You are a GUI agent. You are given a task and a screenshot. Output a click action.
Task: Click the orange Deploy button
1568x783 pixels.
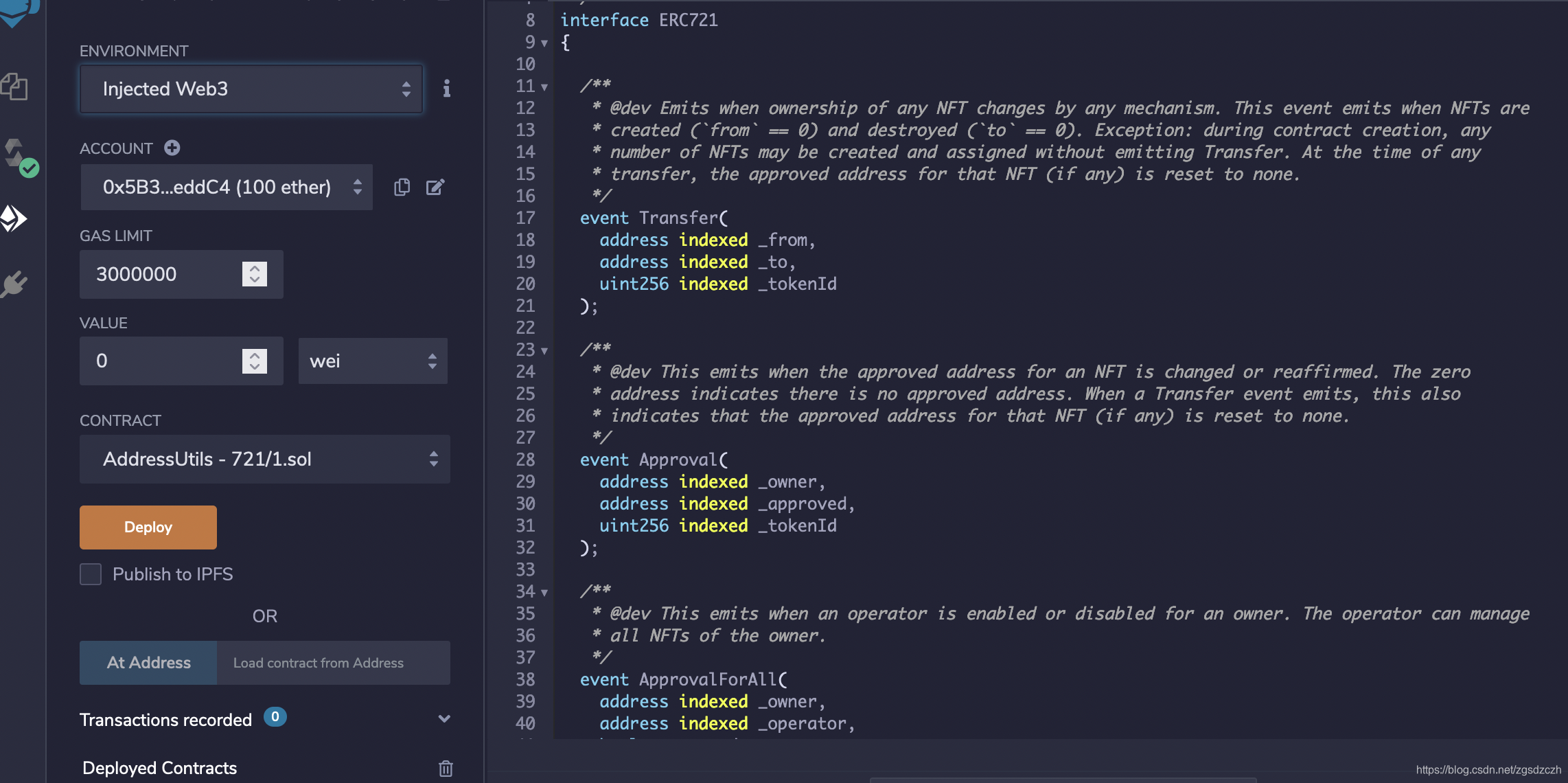pyautogui.click(x=148, y=527)
